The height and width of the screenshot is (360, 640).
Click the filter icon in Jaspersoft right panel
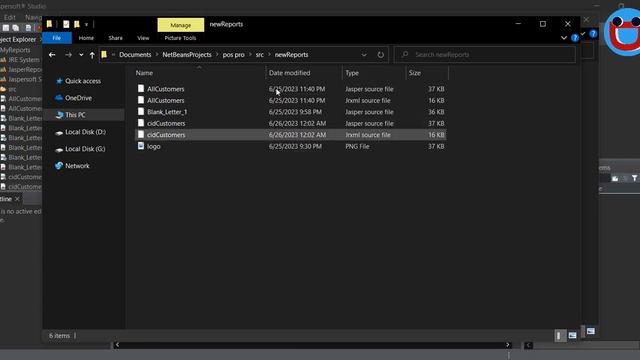coord(634,178)
